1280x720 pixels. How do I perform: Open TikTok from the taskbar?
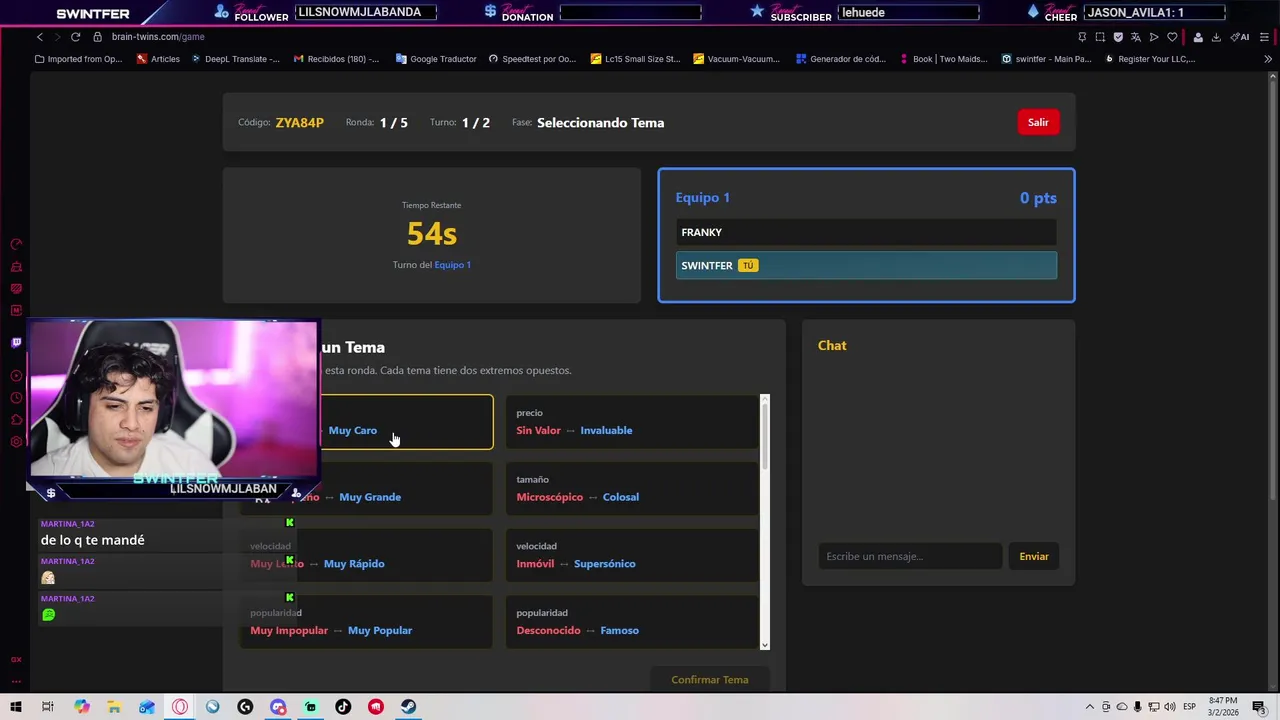pyautogui.click(x=343, y=707)
